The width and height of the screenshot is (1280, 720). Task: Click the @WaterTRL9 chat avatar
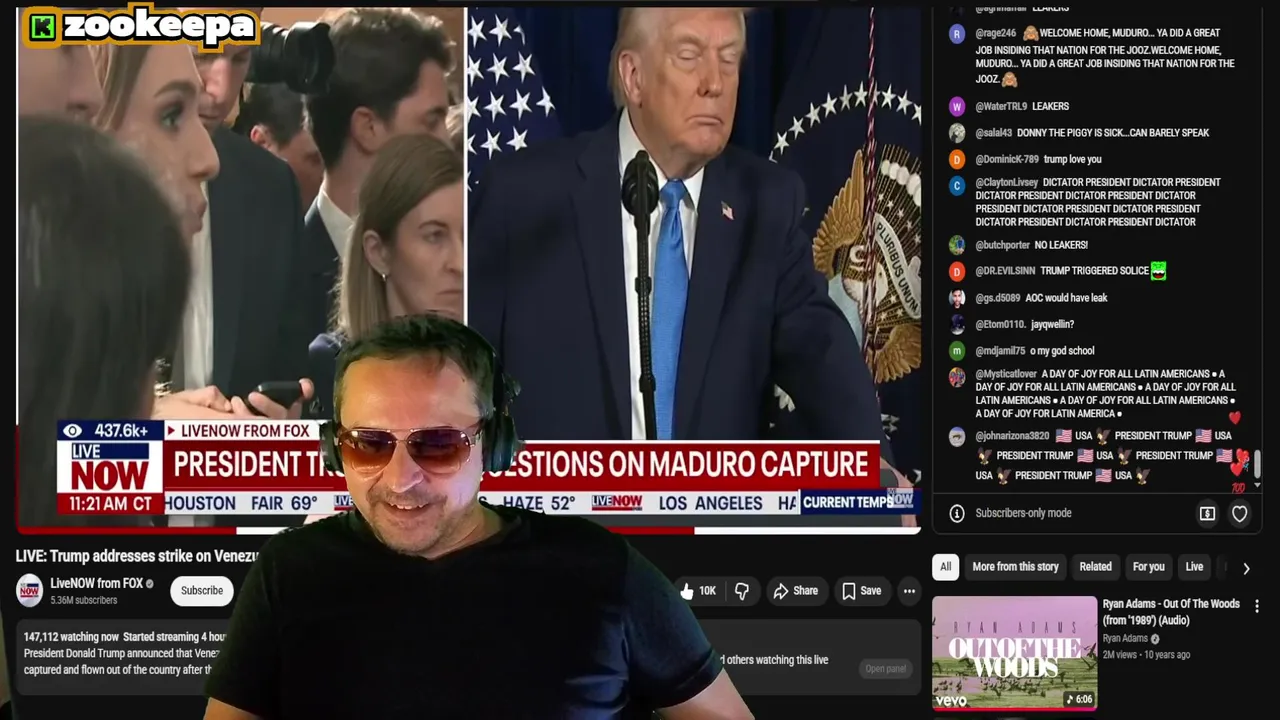point(957,106)
